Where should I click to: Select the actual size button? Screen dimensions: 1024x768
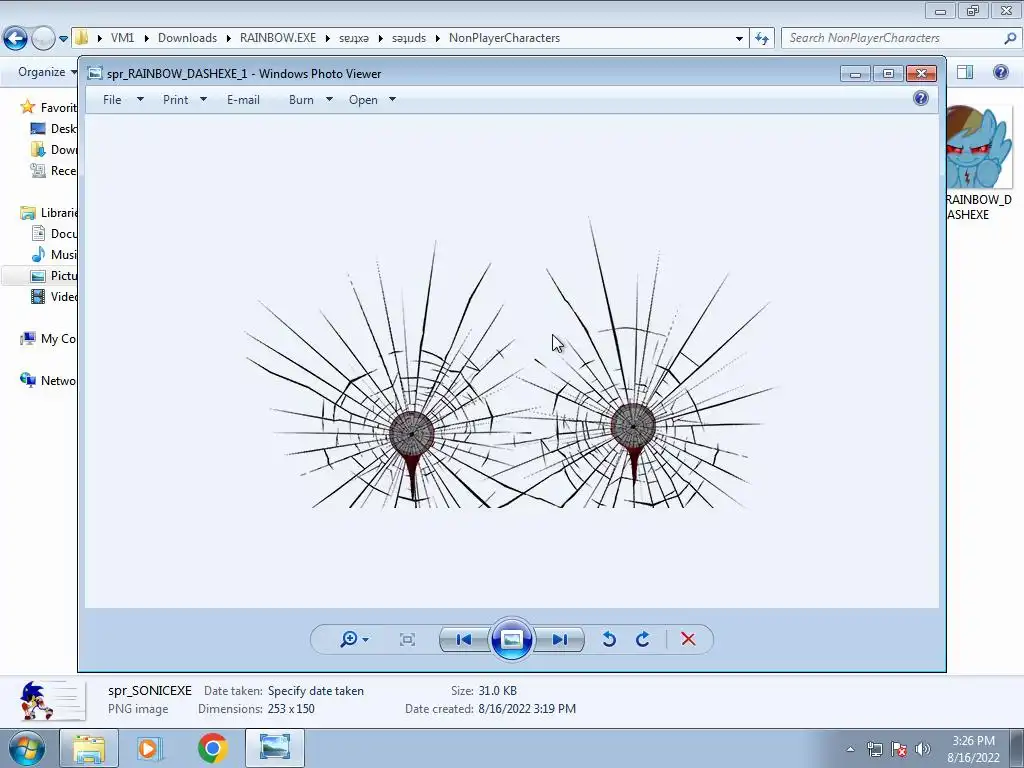coord(407,639)
